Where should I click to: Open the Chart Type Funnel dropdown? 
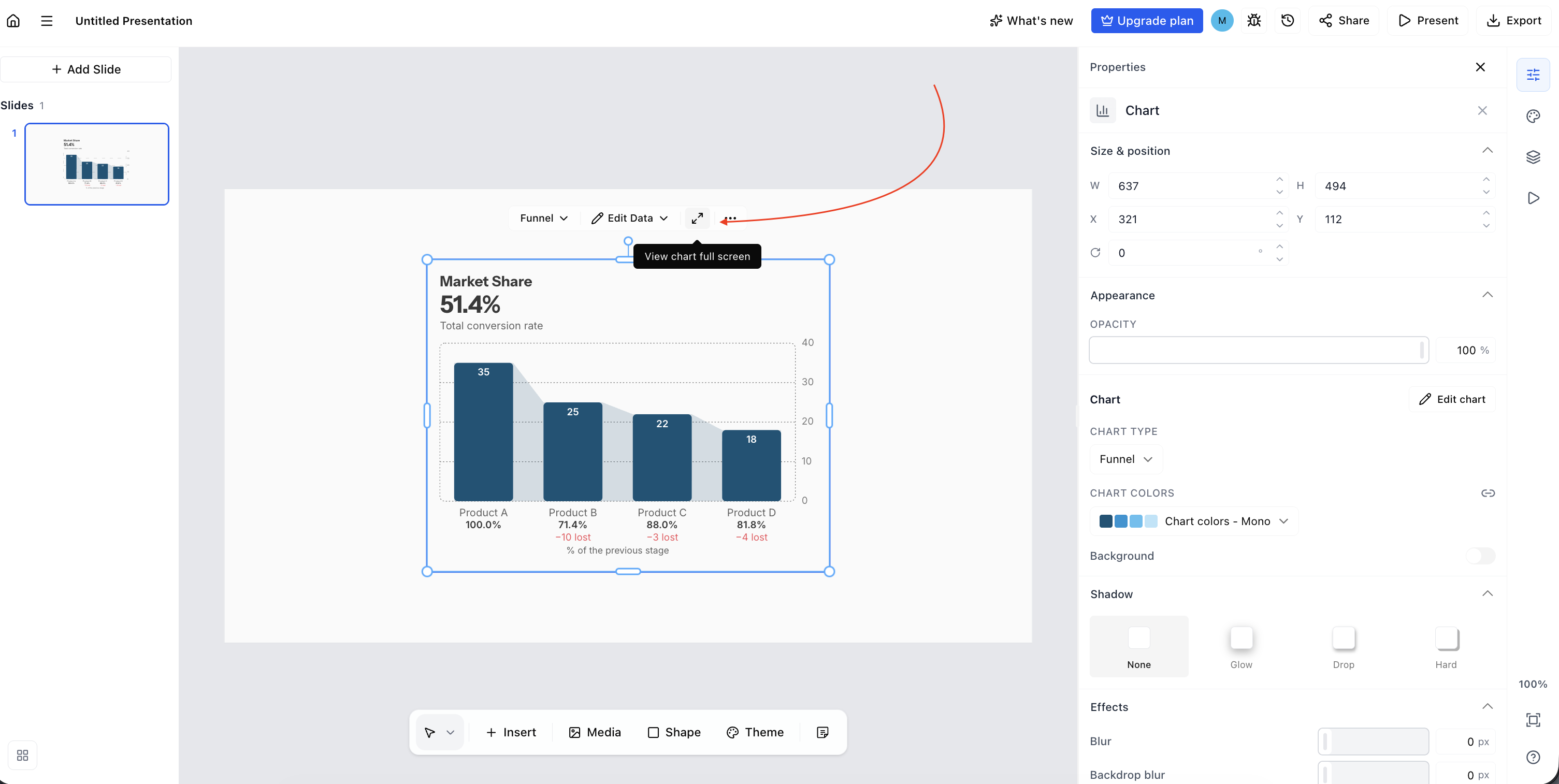pyautogui.click(x=1125, y=459)
